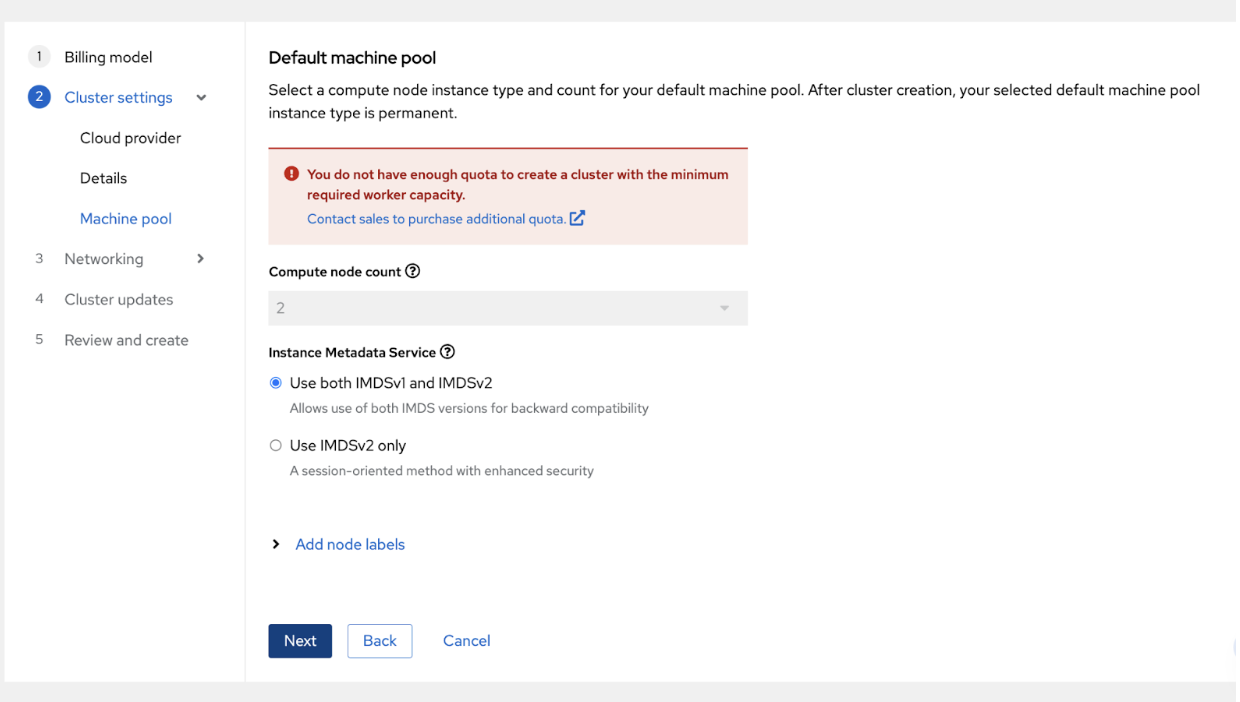1240x702 pixels.
Task: Expand the Networking step chevron
Action: [201, 259]
